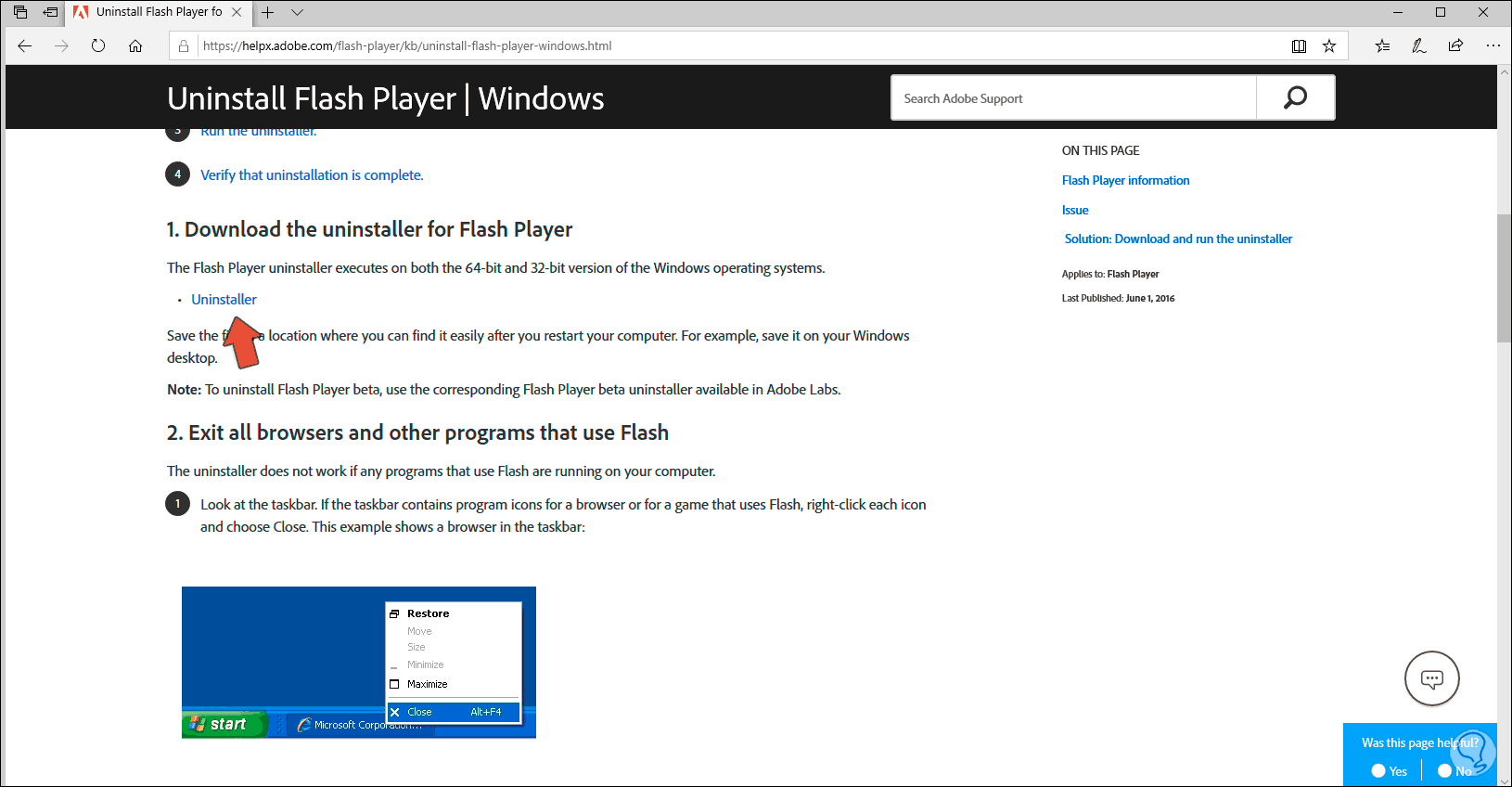Open the Uninstaller download link
The height and width of the screenshot is (787, 1512).
click(x=224, y=299)
